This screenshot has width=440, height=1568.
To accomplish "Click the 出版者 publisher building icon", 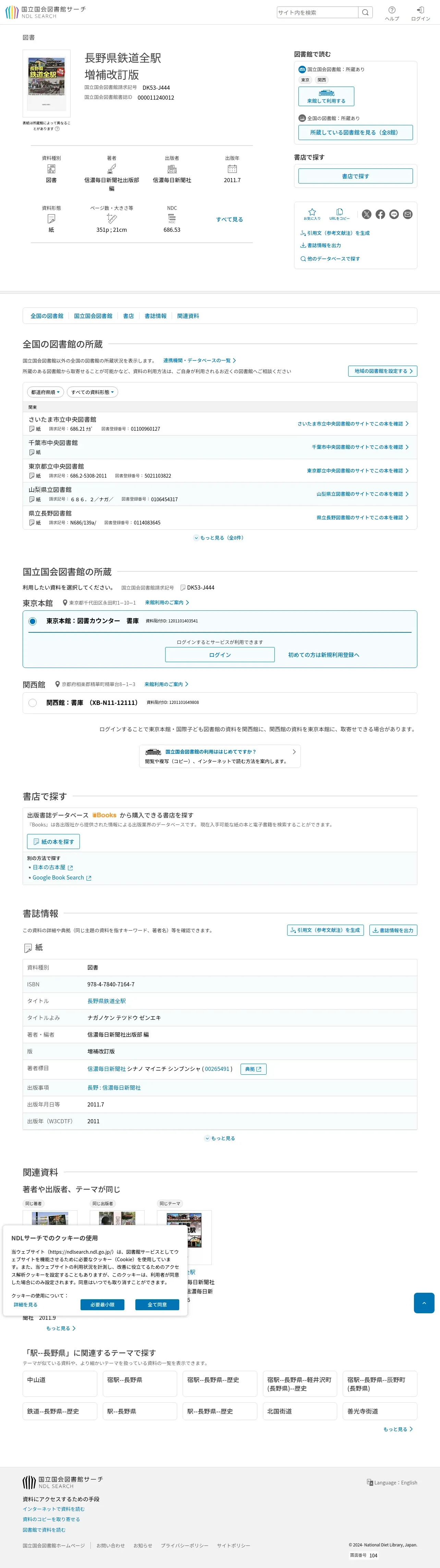I will pyautogui.click(x=172, y=169).
